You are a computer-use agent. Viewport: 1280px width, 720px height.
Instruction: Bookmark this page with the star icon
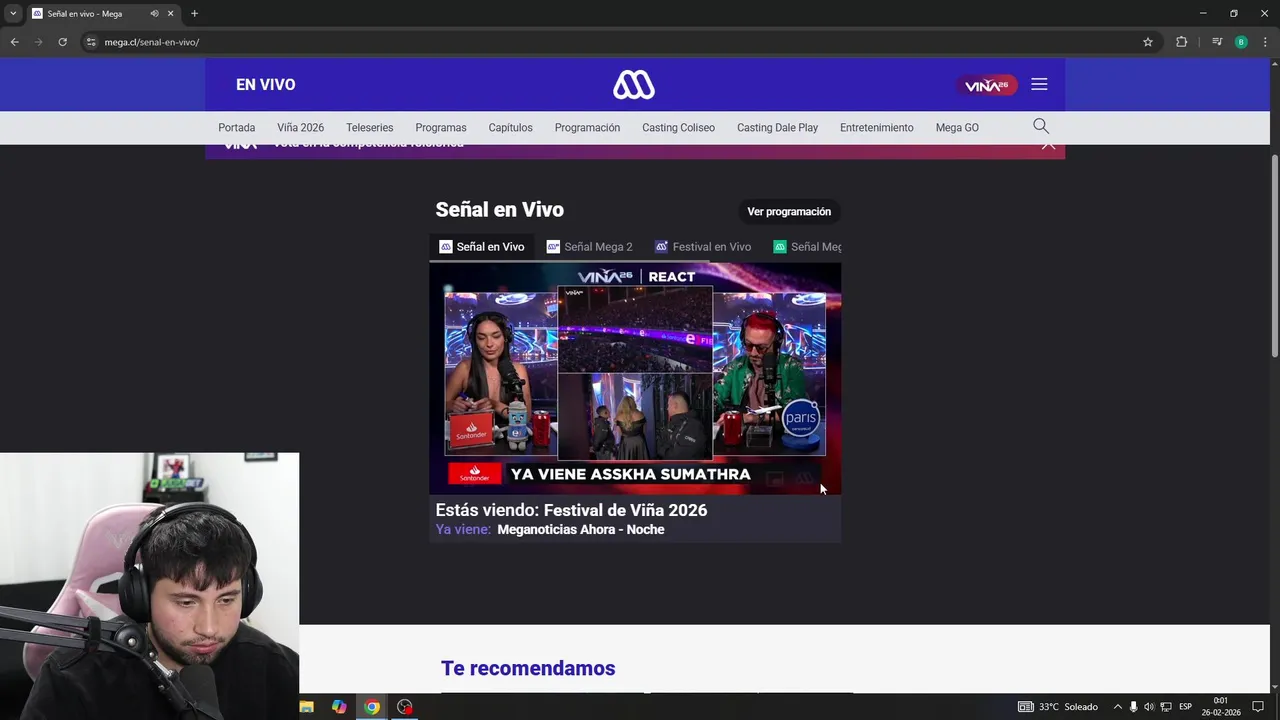[1148, 42]
